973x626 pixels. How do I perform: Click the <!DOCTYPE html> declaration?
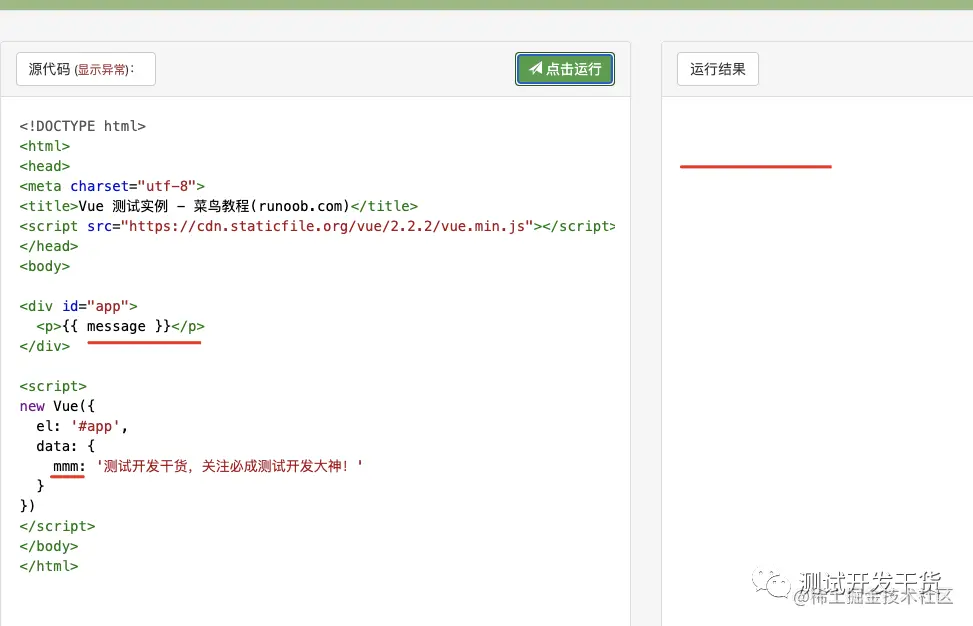point(83,126)
